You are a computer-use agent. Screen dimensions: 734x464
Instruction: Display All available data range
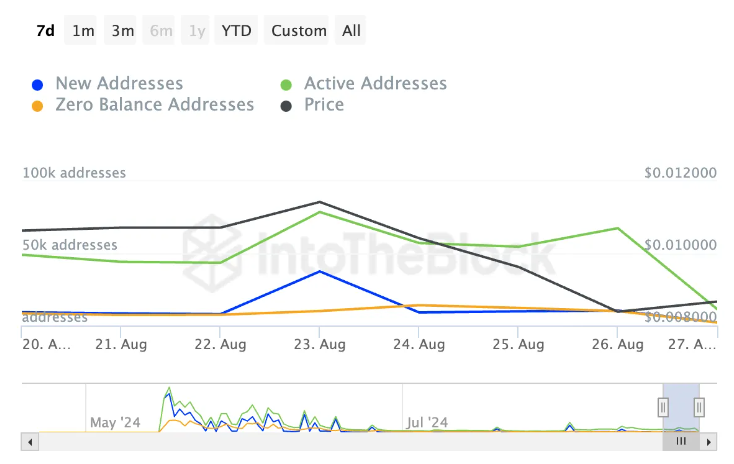coord(351,30)
